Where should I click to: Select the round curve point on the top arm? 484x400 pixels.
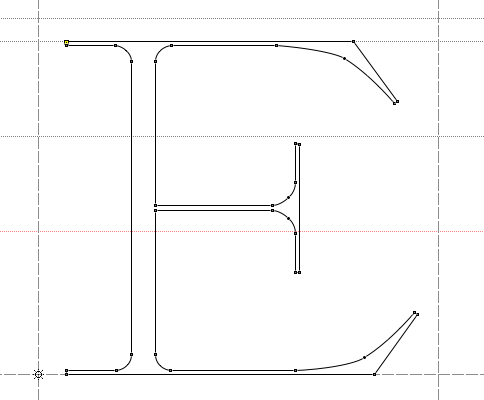tap(344, 59)
